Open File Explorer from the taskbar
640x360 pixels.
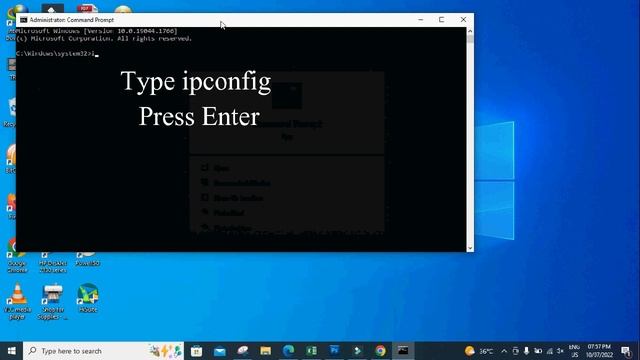[265, 351]
